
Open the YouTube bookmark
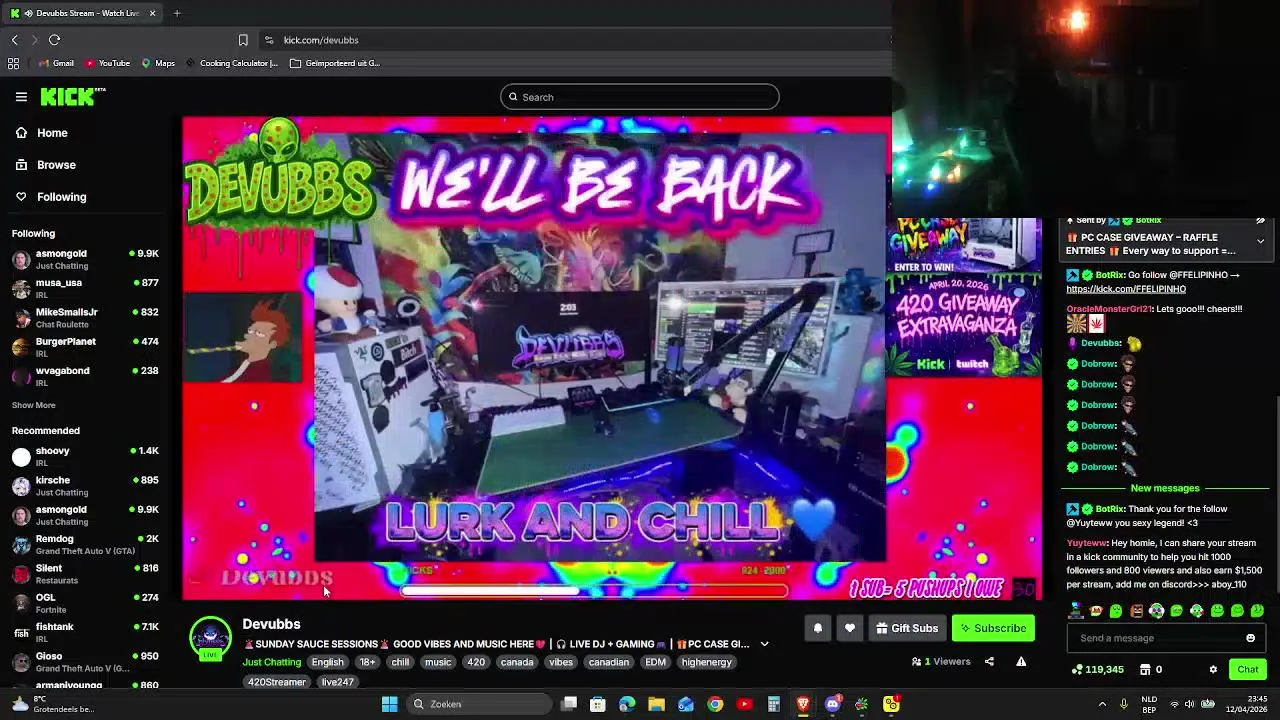click(x=107, y=63)
